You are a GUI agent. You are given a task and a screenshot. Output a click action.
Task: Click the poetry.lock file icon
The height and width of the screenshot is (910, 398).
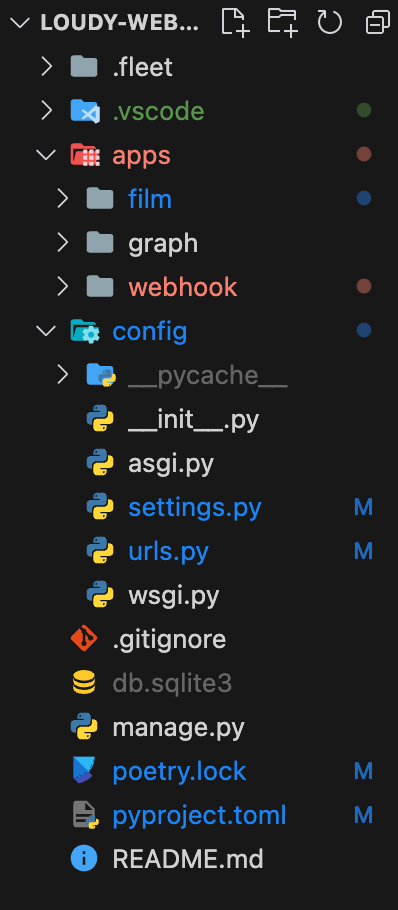click(x=84, y=771)
